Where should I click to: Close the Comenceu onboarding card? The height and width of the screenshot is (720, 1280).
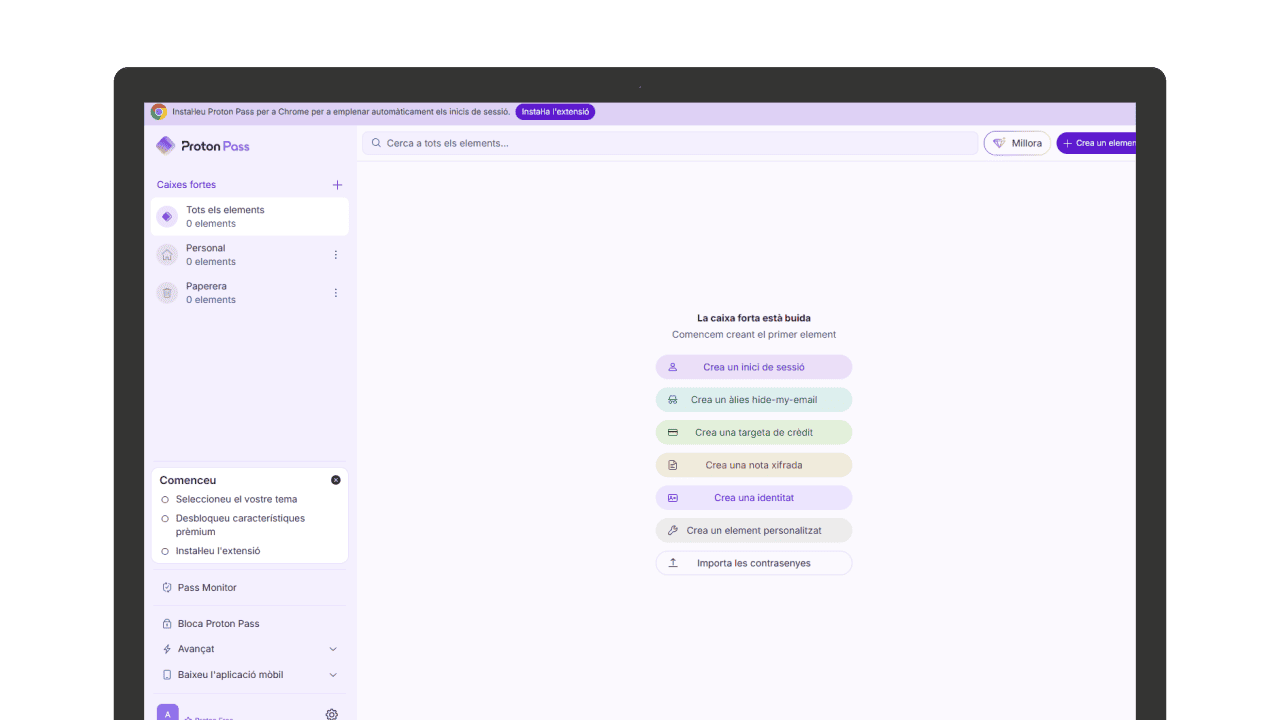(x=336, y=480)
